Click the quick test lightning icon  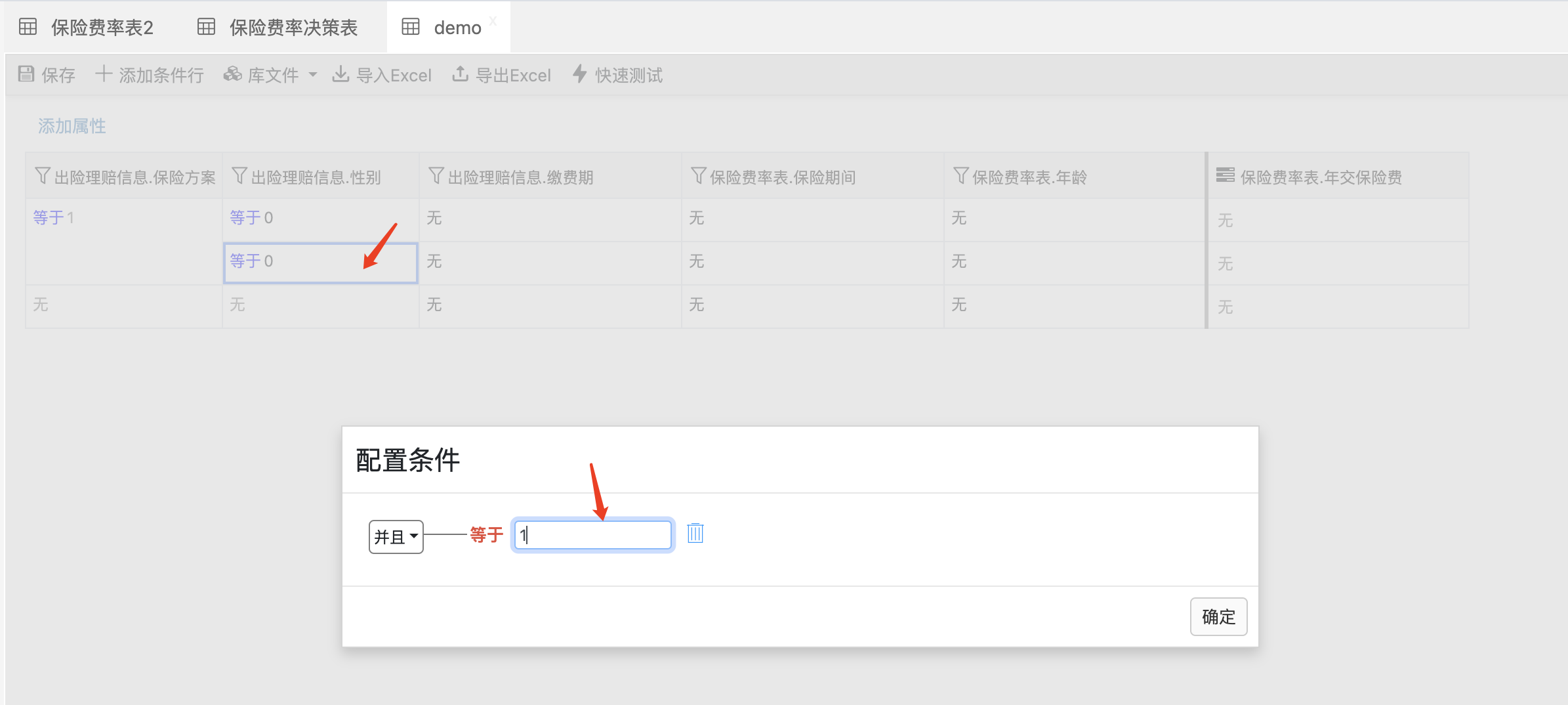[579, 74]
